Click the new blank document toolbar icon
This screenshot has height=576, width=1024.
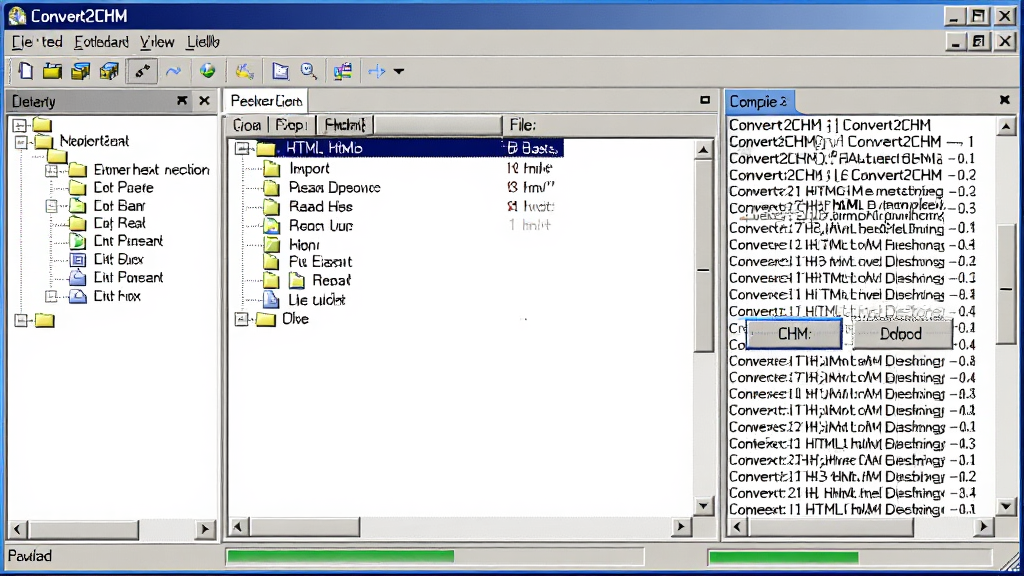(25, 71)
